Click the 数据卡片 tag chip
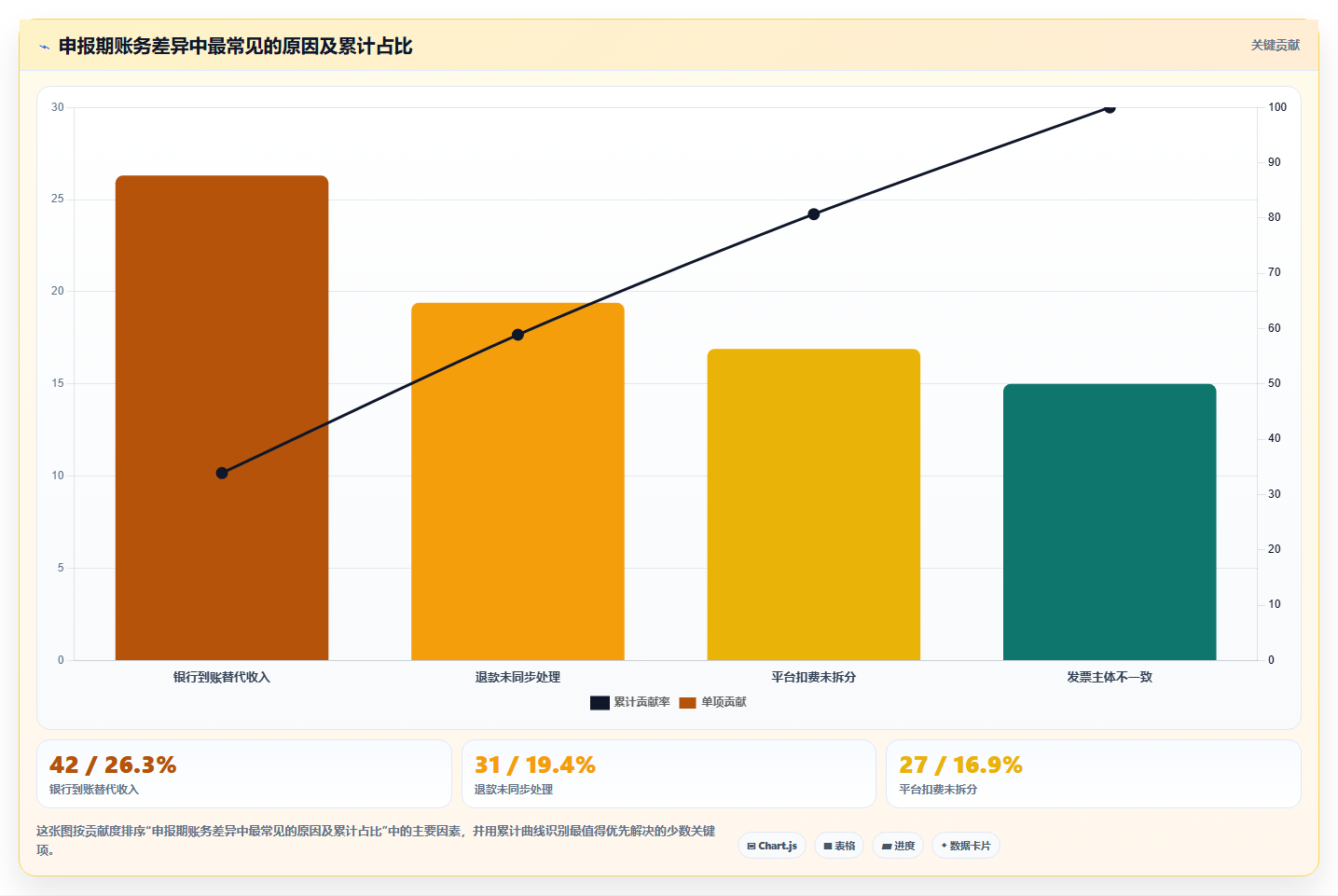 (966, 846)
